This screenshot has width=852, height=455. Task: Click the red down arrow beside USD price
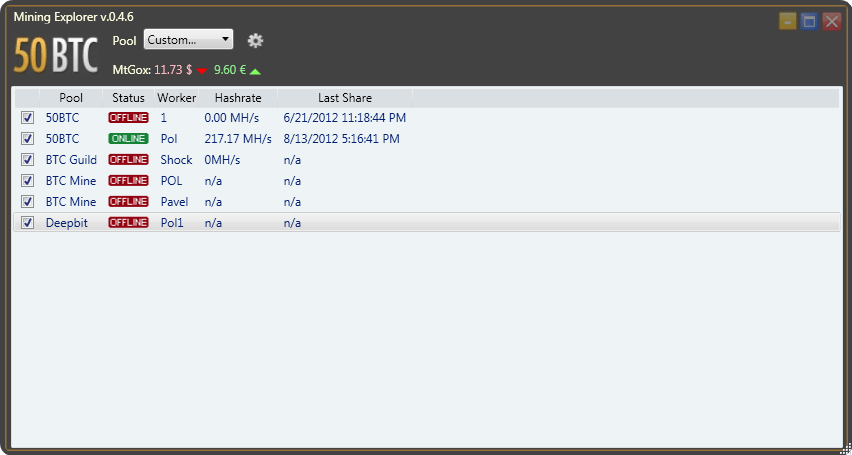coord(202,71)
